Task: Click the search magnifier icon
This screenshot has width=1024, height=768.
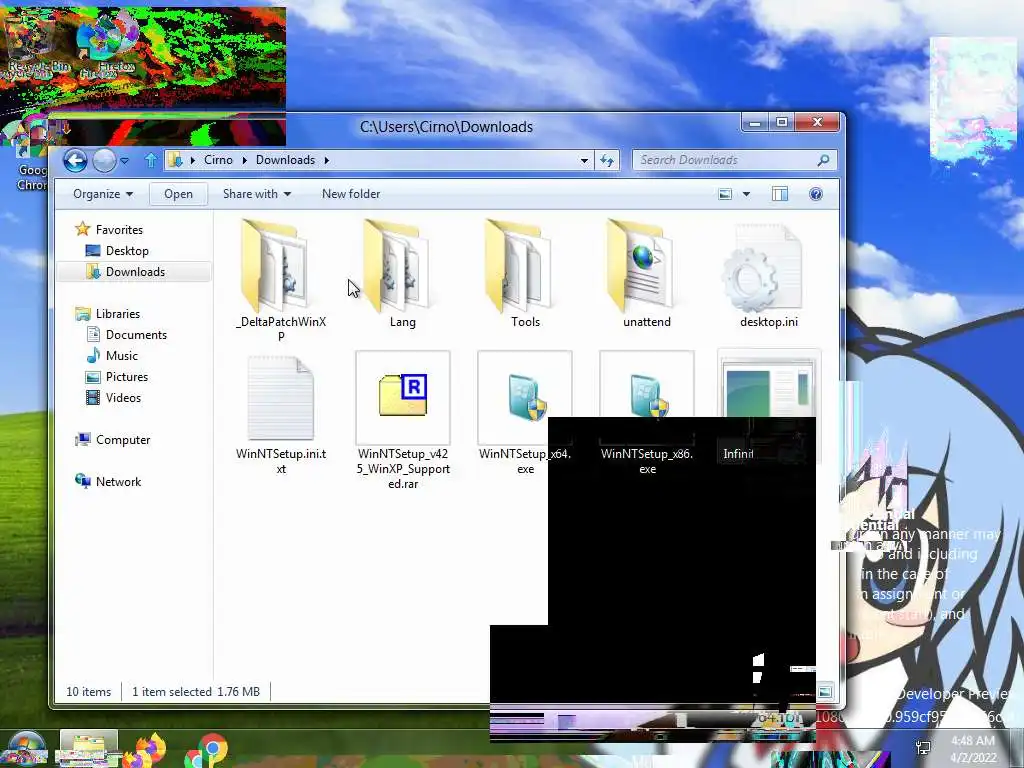Action: point(824,160)
